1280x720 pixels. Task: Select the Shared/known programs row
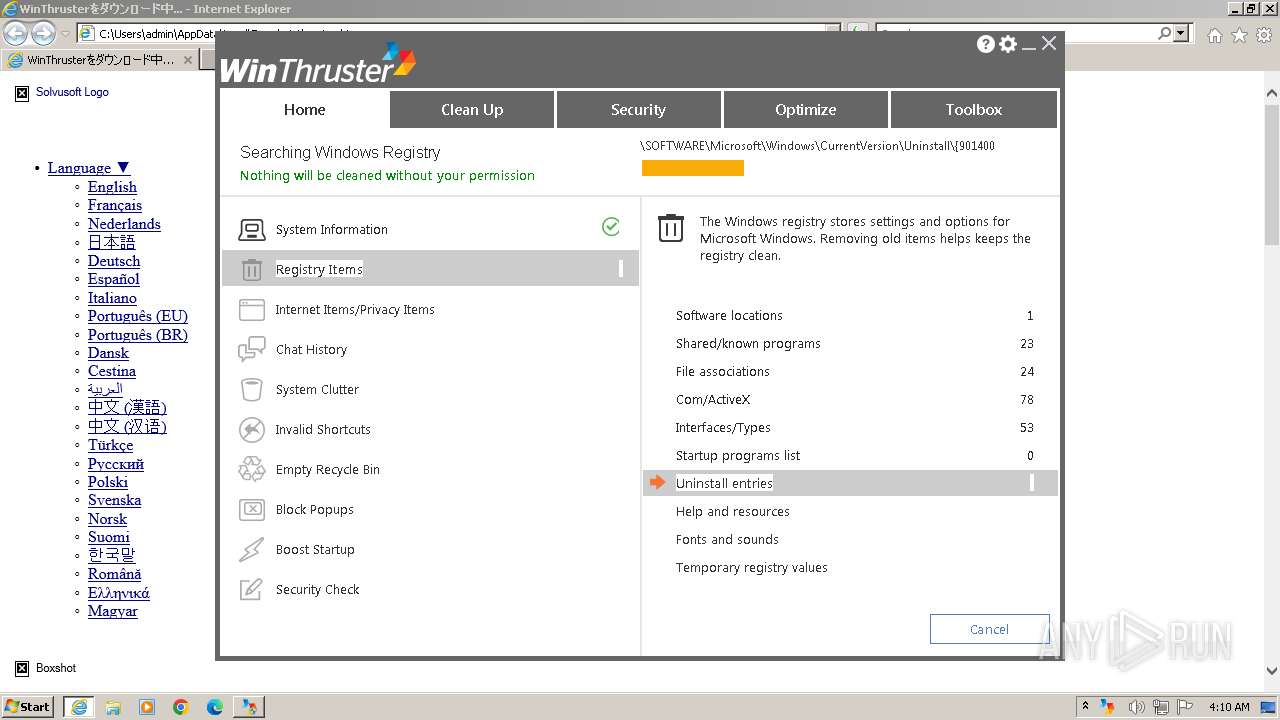pos(850,343)
